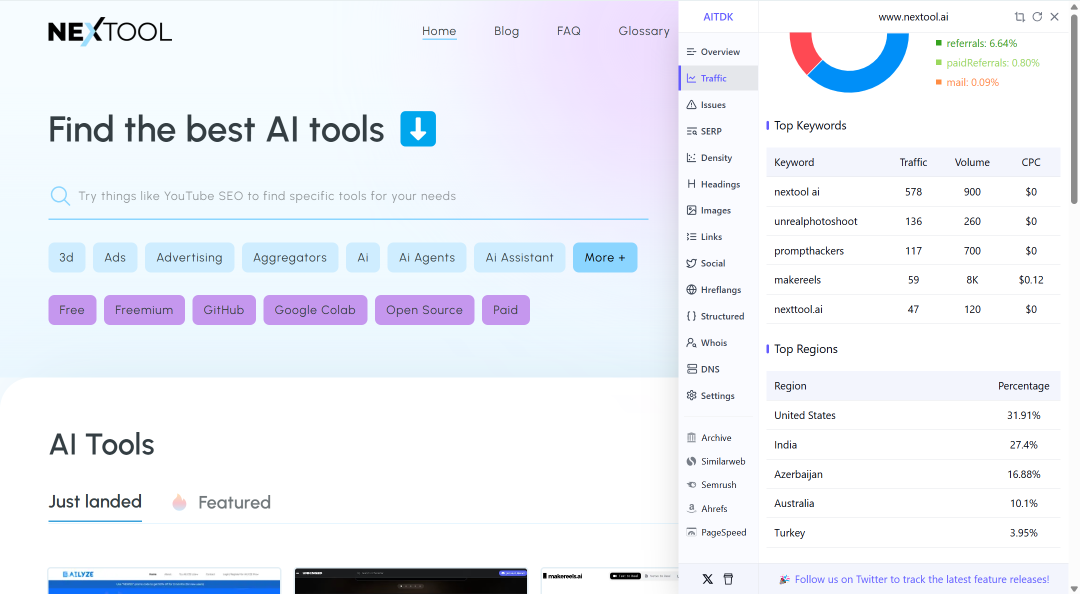Viewport: 1080px width, 594px height.
Task: Open the FAQ nav link
Action: pos(568,31)
